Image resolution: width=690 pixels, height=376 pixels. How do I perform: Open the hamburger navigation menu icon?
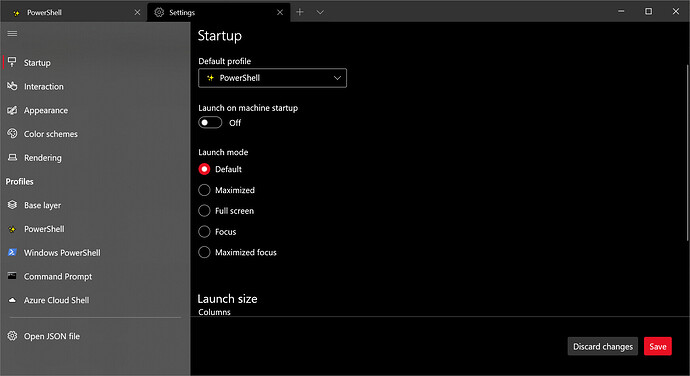pyautogui.click(x=12, y=33)
